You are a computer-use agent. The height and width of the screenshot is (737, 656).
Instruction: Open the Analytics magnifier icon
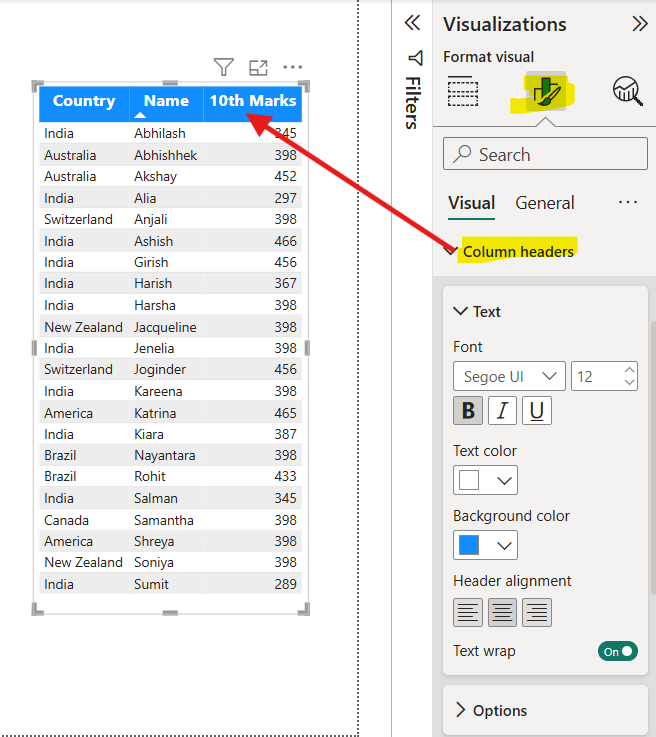click(x=627, y=91)
